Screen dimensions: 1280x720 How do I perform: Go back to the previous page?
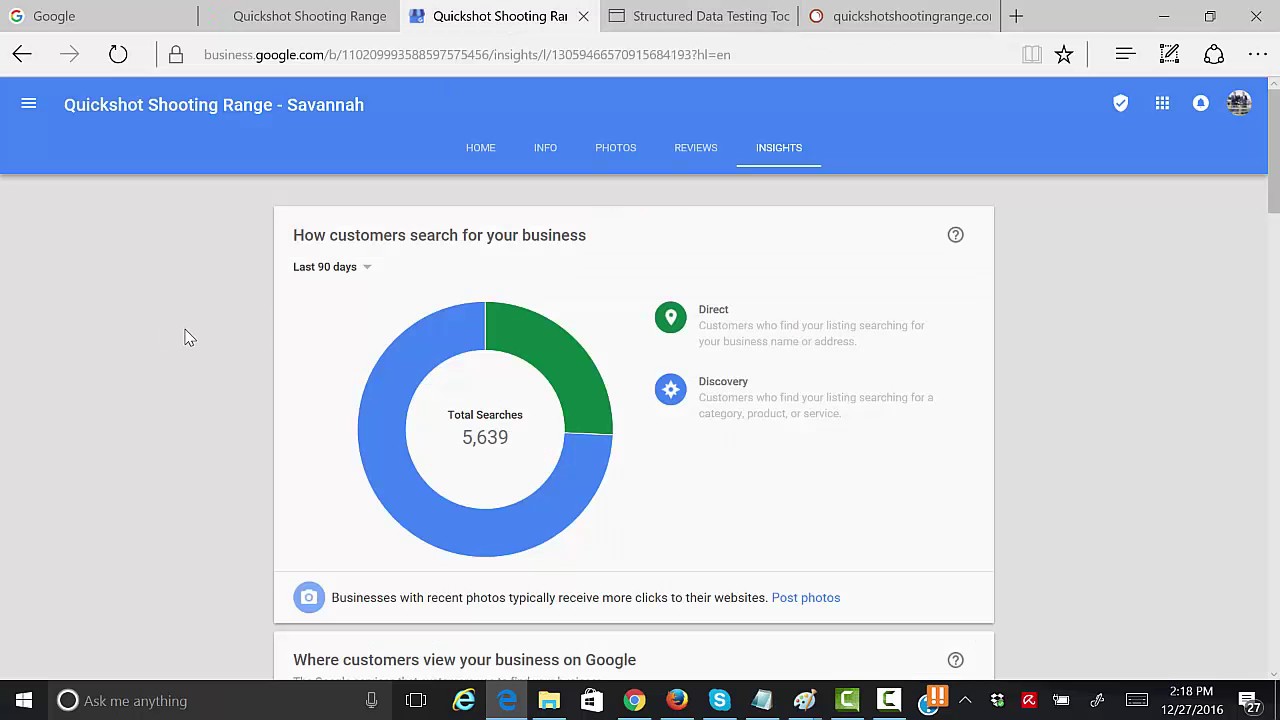(22, 55)
